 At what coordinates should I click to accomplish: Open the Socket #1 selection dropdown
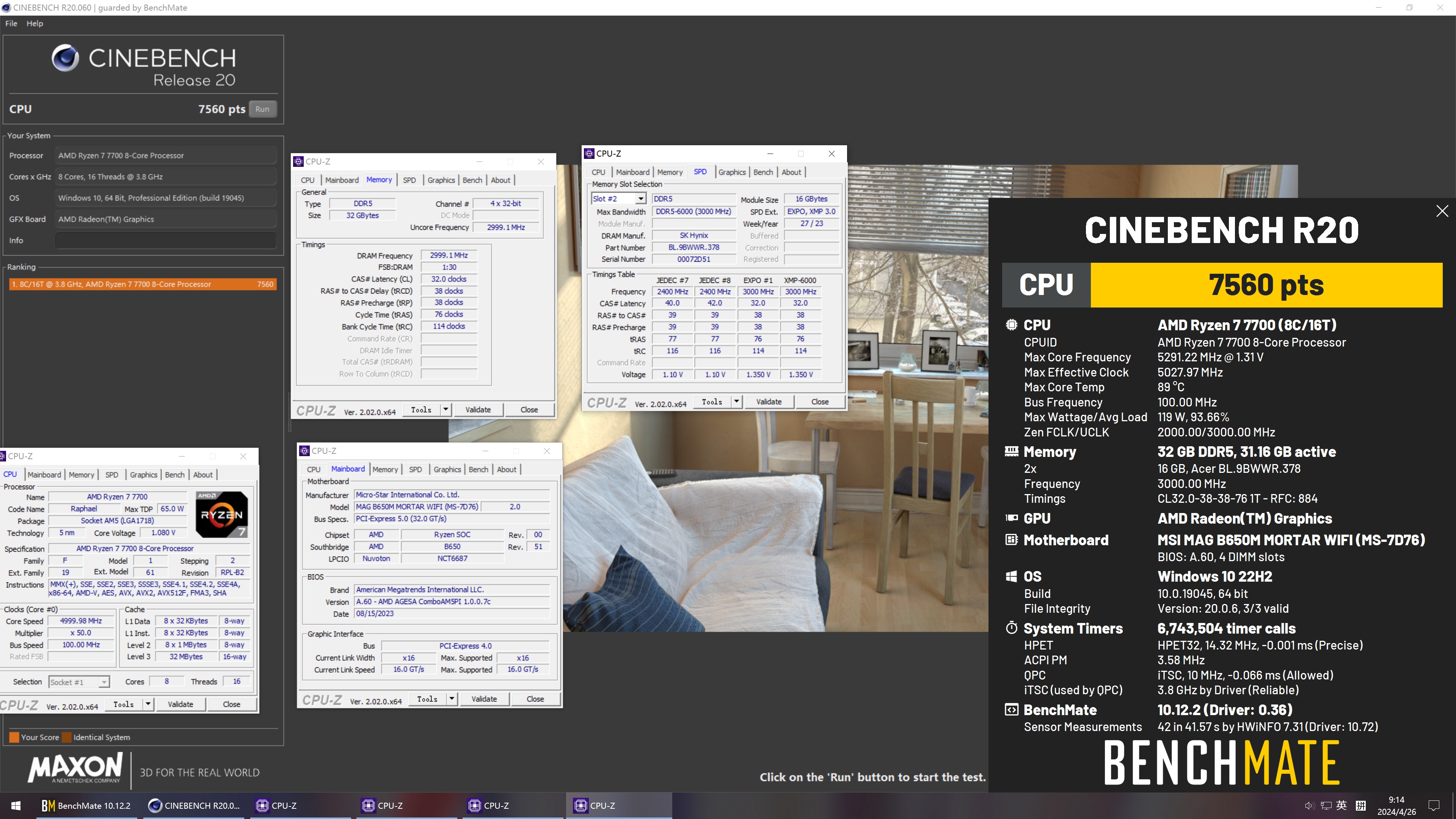pos(79,682)
